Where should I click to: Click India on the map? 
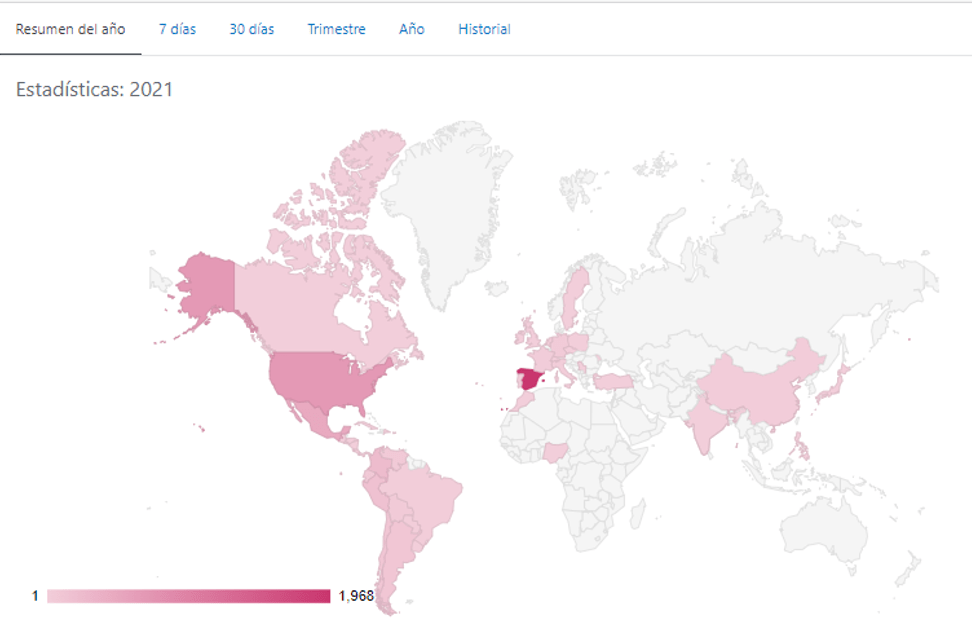click(708, 425)
